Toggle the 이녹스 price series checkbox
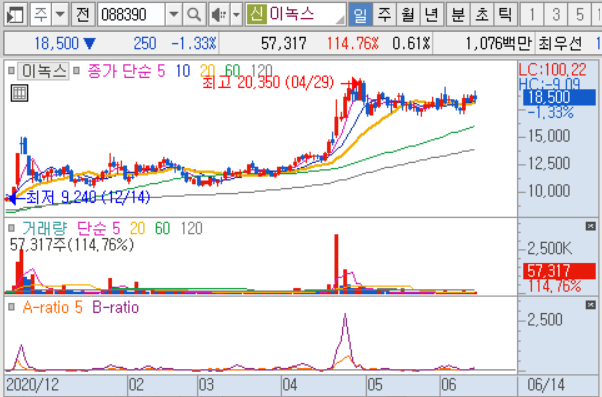Screen dimensions: 602x397 12,71
